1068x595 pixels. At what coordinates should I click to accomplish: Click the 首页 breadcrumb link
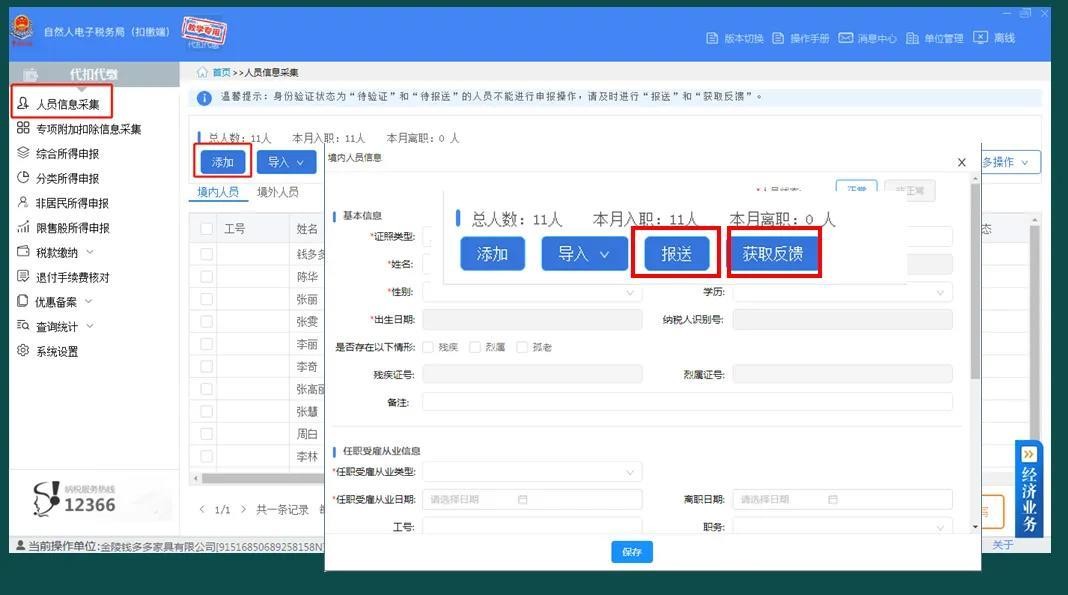[x=221, y=73]
